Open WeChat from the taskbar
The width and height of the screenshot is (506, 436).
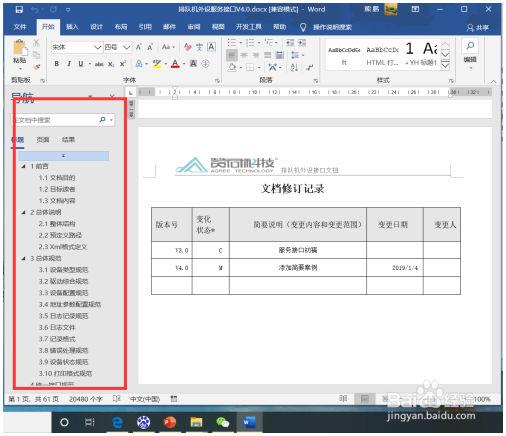tap(223, 422)
